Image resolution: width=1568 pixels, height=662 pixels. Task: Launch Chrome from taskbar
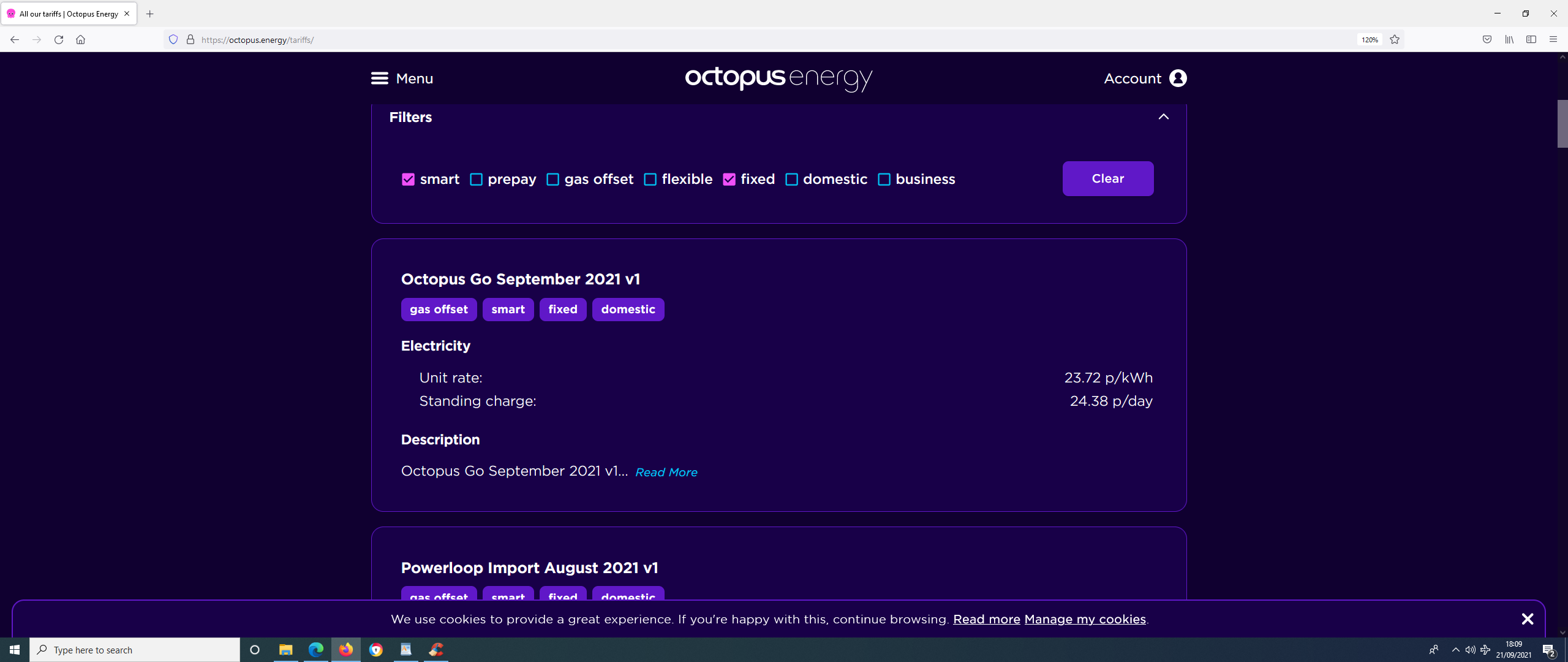tap(376, 650)
